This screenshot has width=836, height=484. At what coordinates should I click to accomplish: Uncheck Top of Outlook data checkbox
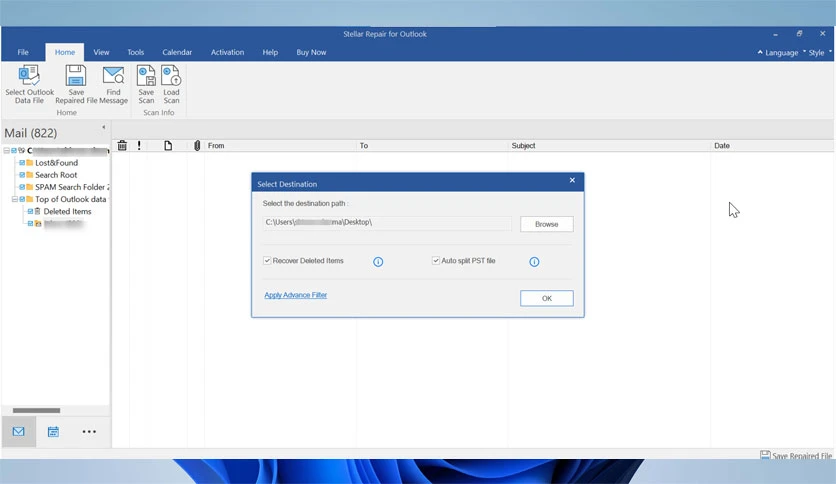pyautogui.click(x=22, y=199)
